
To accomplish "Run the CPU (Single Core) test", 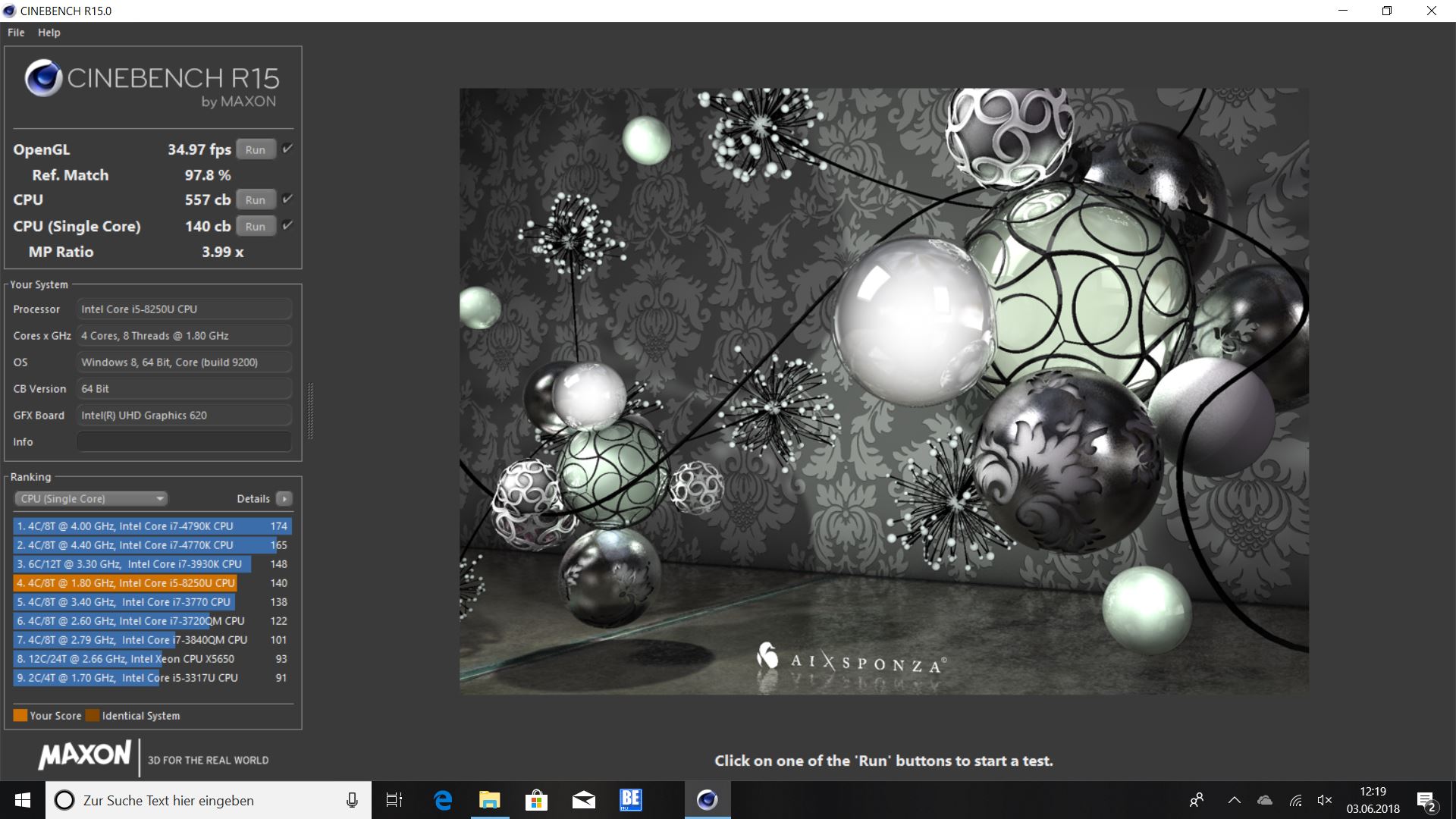I will point(256,226).
